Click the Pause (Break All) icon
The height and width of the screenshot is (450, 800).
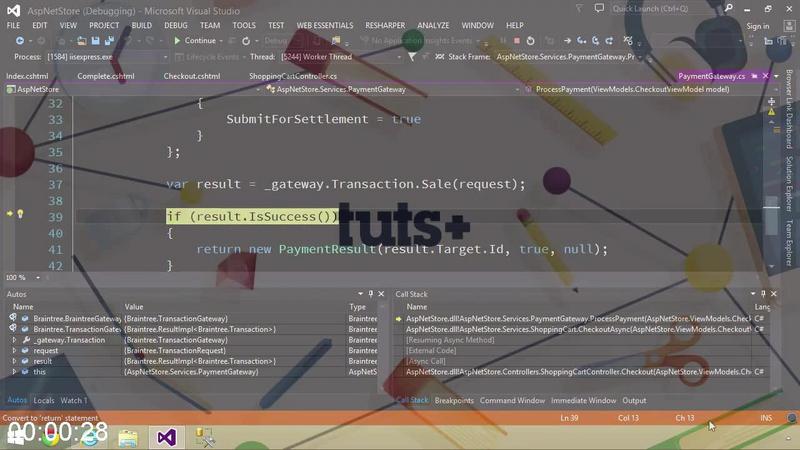(503, 41)
